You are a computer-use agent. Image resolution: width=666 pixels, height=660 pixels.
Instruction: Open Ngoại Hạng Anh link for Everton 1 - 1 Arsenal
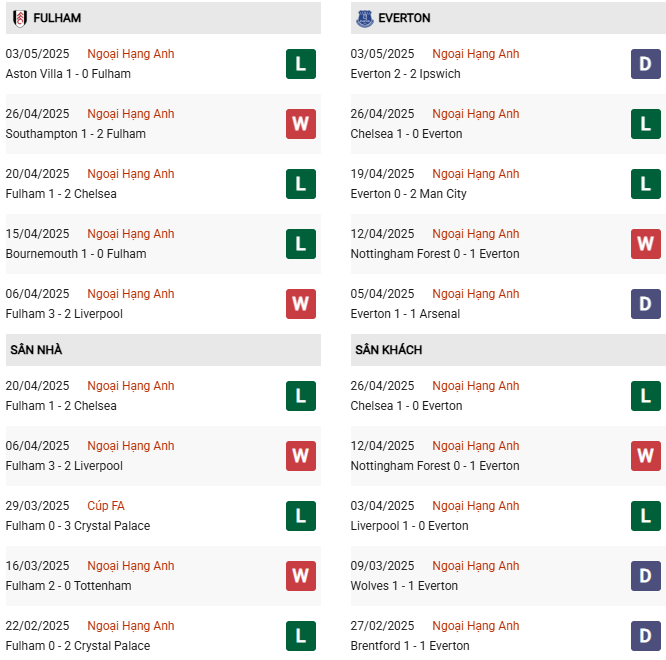pyautogui.click(x=476, y=294)
